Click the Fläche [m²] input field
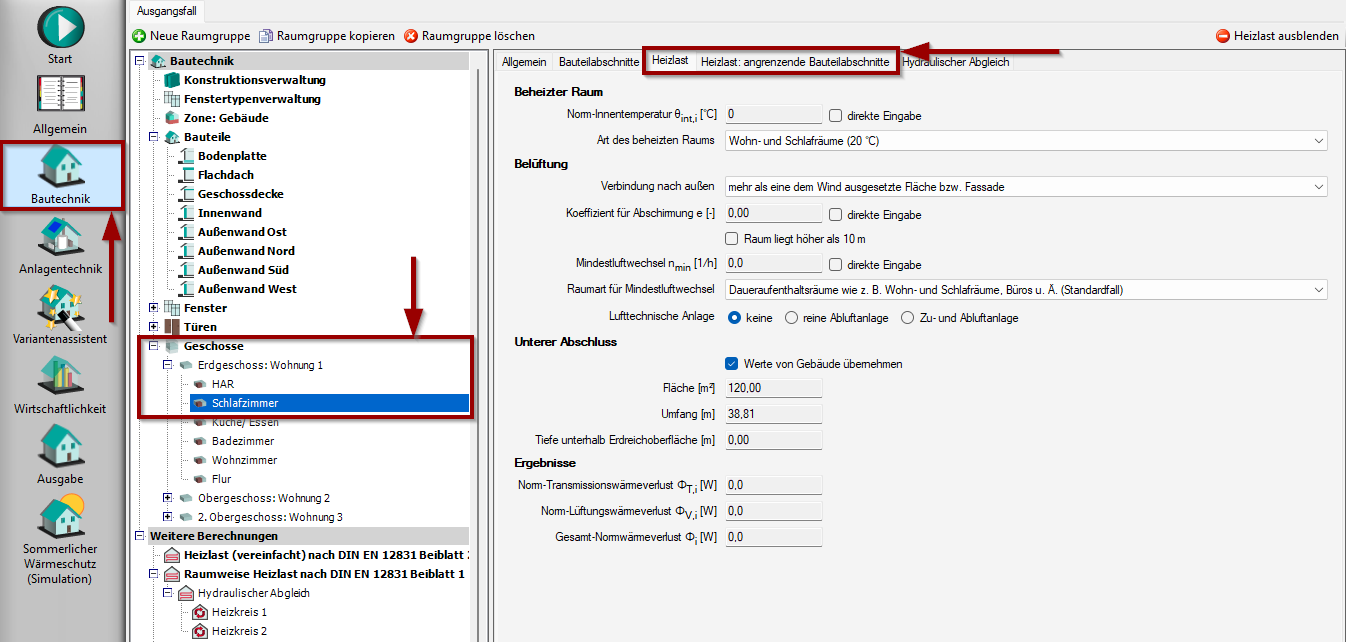1346x642 pixels. click(773, 388)
